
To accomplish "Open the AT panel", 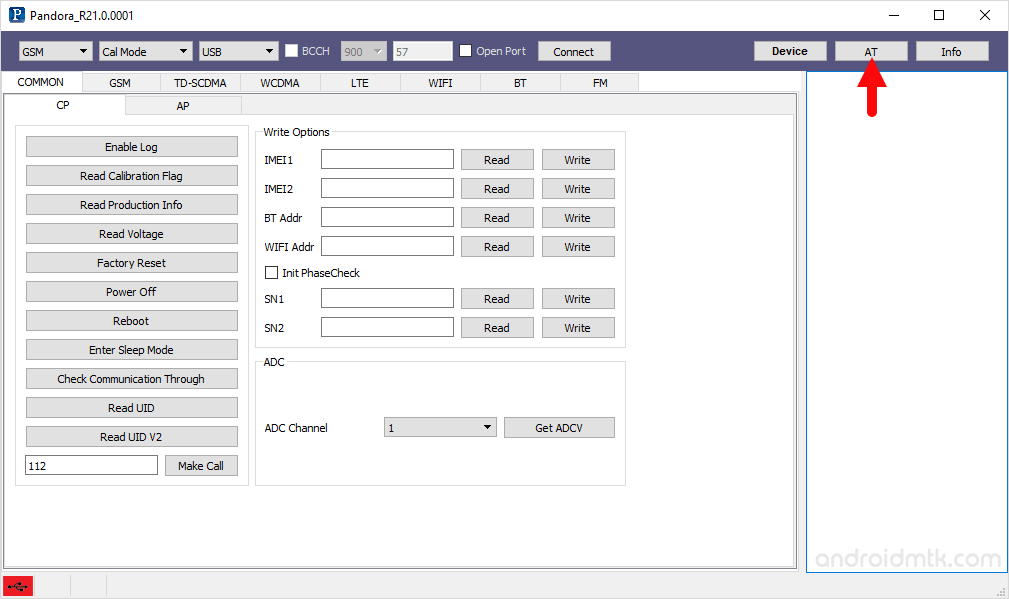I will [871, 50].
